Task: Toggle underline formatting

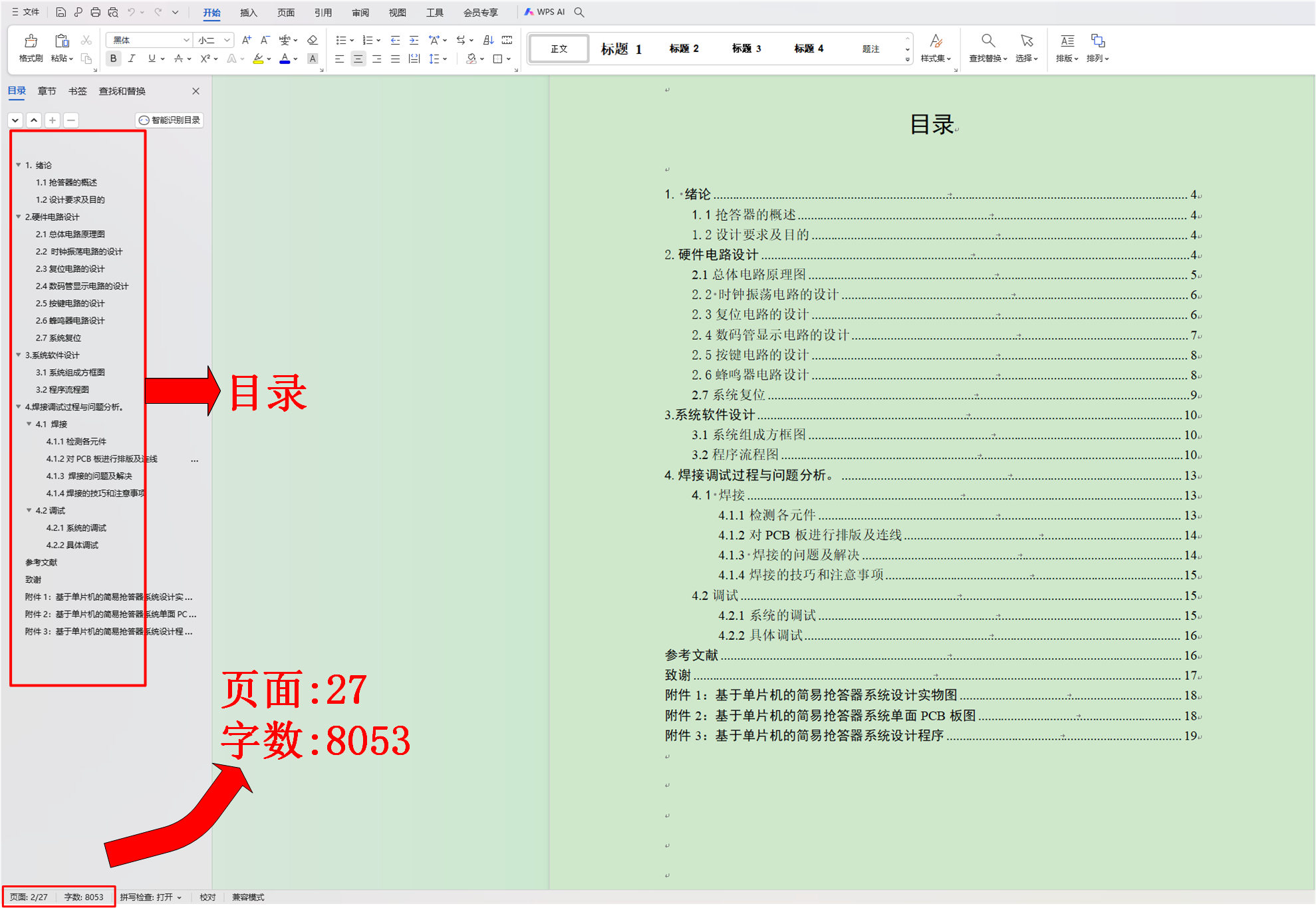Action: (x=151, y=59)
